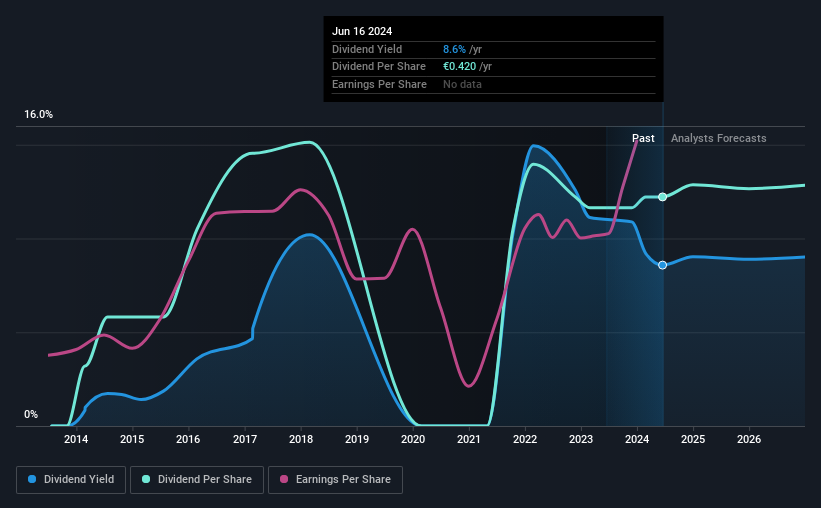Click the 16.0% y-axis label
This screenshot has height=508, width=821.
click(38, 115)
